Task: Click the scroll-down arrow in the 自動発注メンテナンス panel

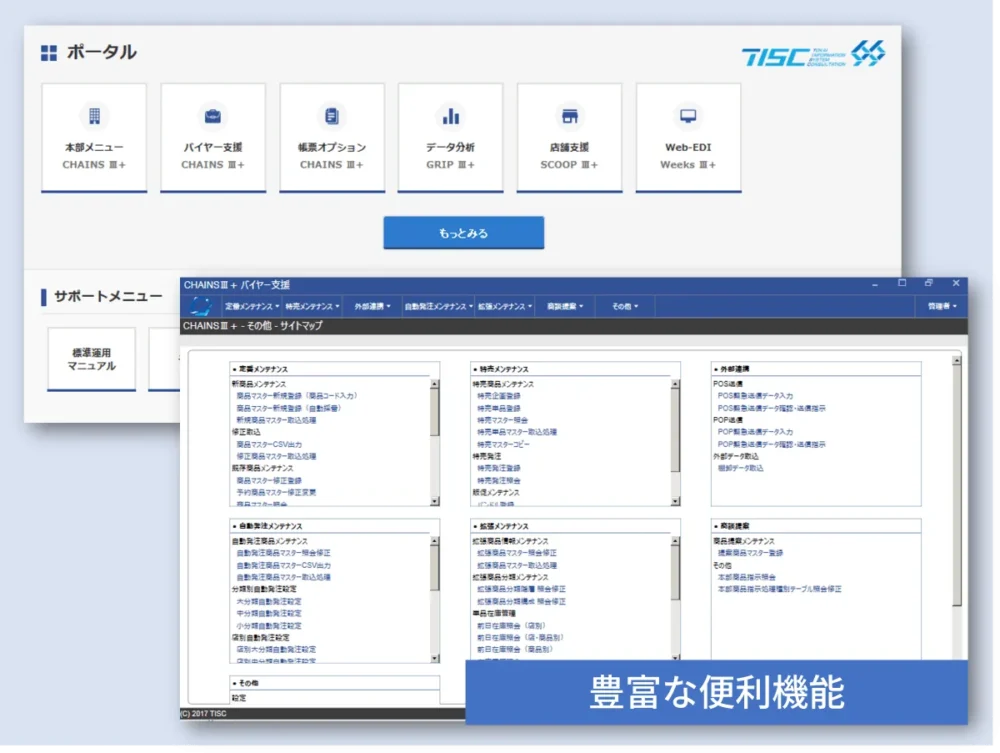Action: coord(434,659)
